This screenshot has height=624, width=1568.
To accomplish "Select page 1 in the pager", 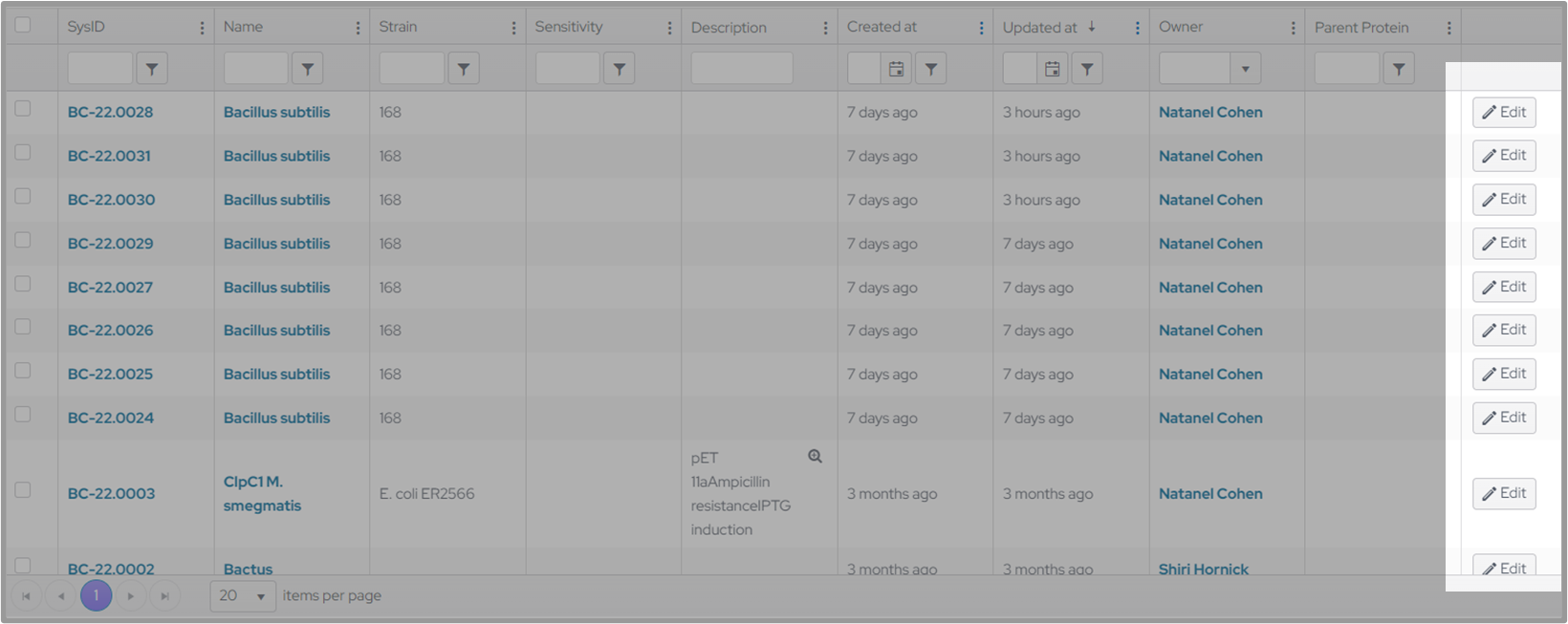I will pos(96,596).
